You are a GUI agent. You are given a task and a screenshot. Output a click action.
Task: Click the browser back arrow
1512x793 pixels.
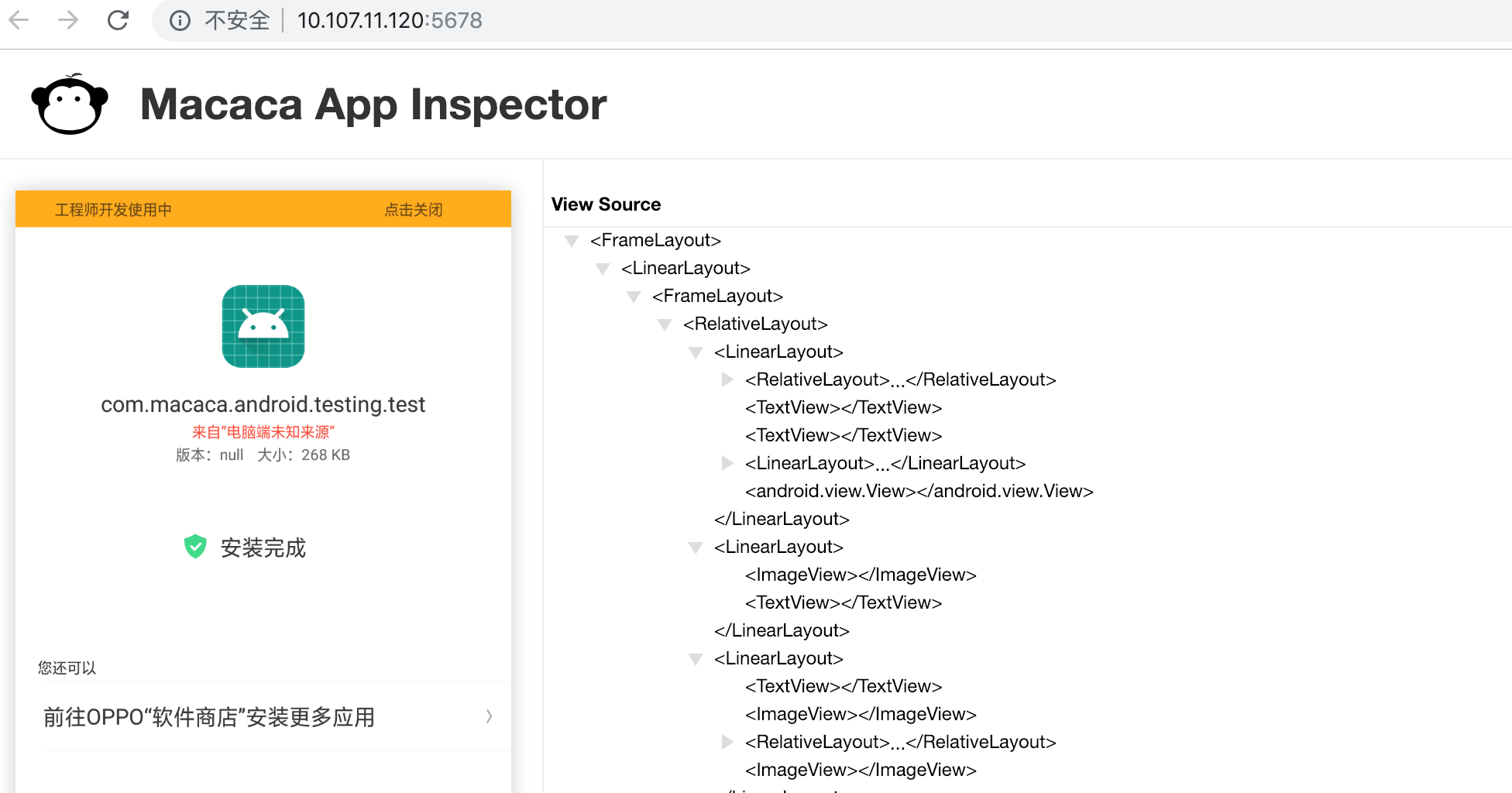[x=19, y=20]
